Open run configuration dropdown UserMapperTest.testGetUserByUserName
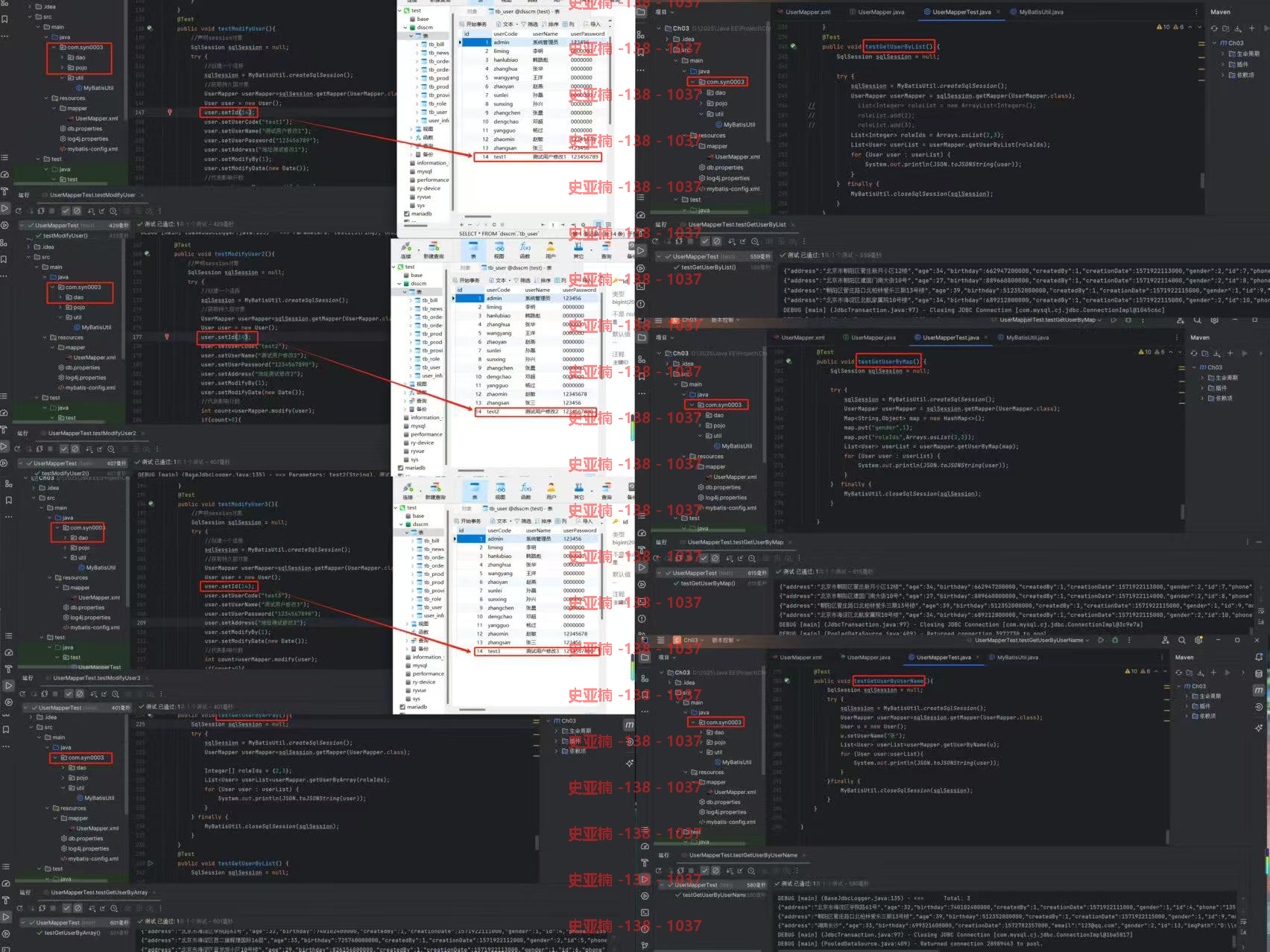Image resolution: width=1270 pixels, height=952 pixels. tap(1032, 640)
